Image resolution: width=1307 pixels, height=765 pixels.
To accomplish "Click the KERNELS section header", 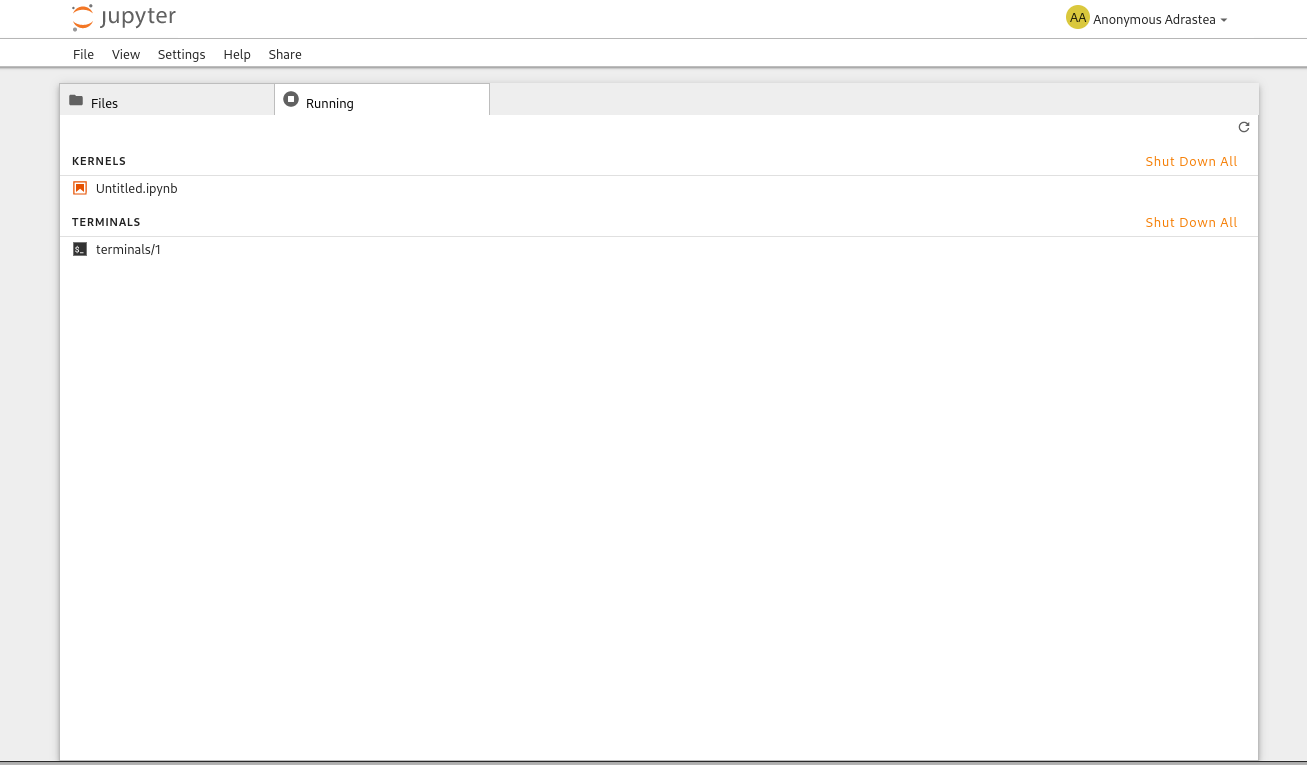I will coord(99,161).
